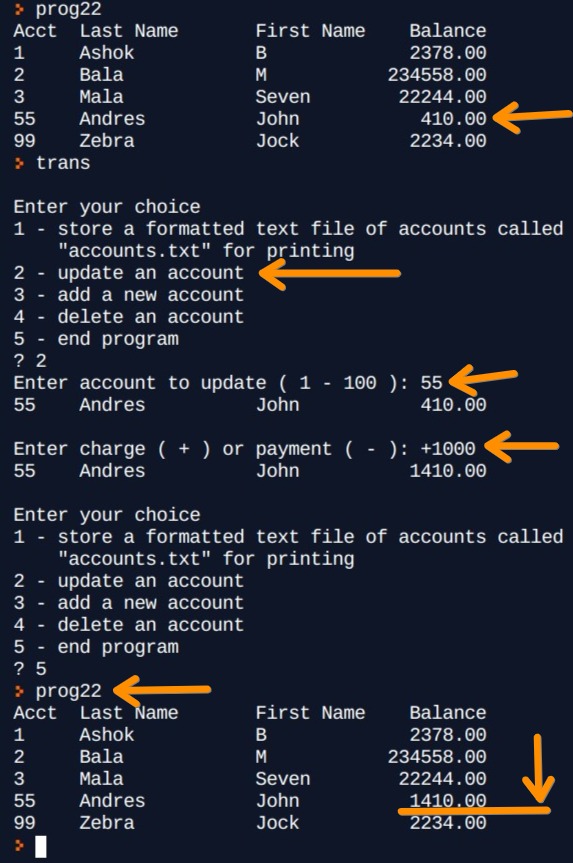The width and height of the screenshot is (573, 863).
Task: Click the '? 5' menu choice input
Action: (30, 669)
